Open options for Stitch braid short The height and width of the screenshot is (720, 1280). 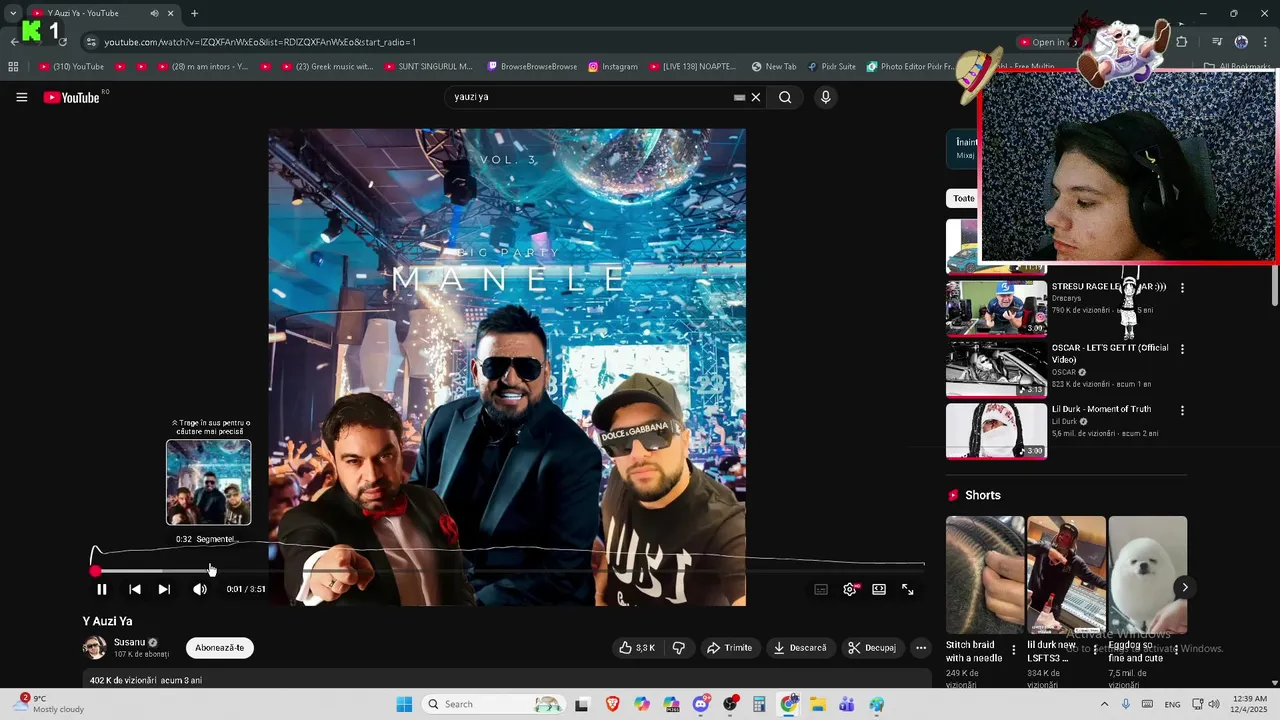coord(1013,650)
